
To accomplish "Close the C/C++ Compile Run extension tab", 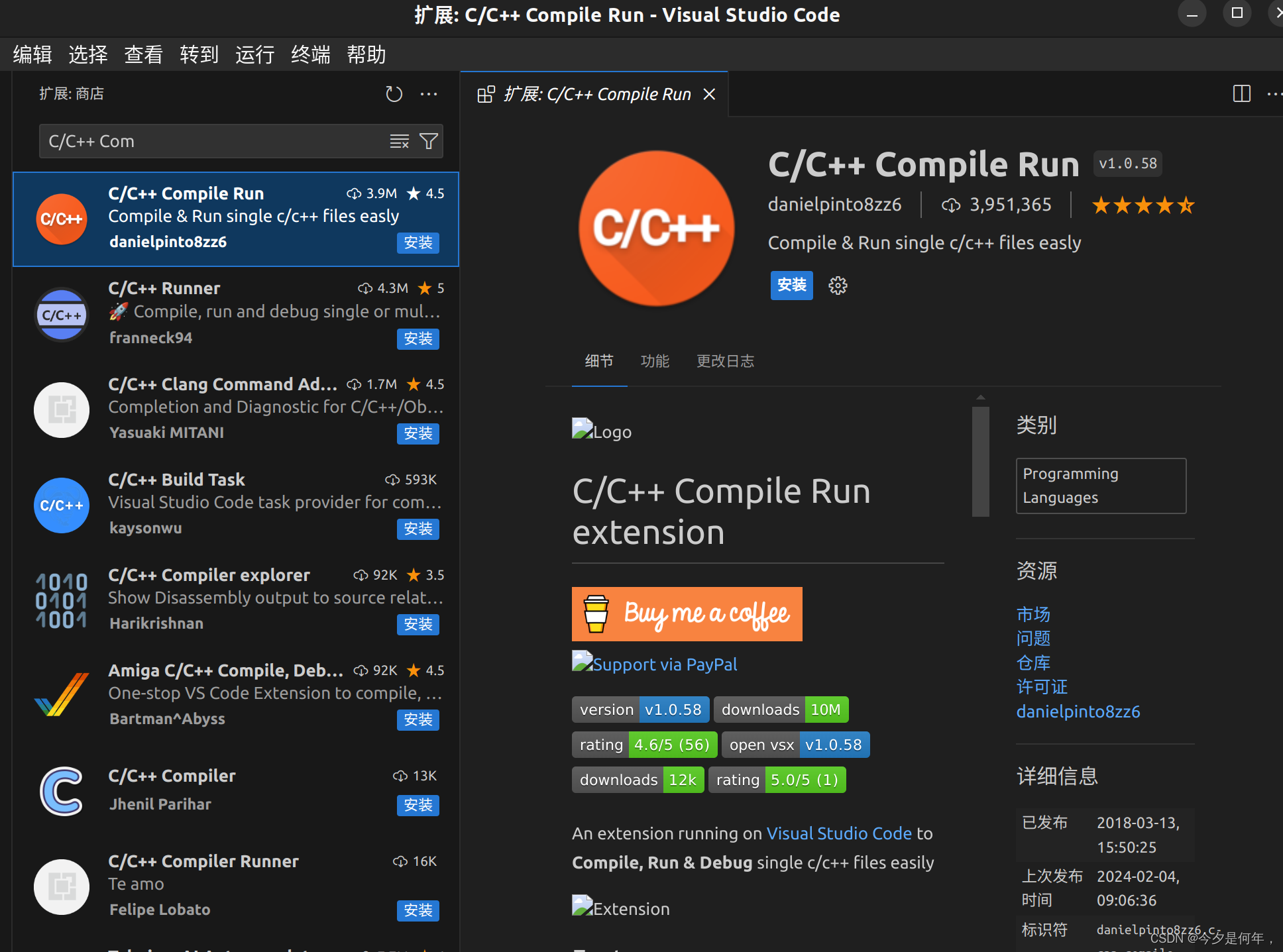I will pos(709,94).
